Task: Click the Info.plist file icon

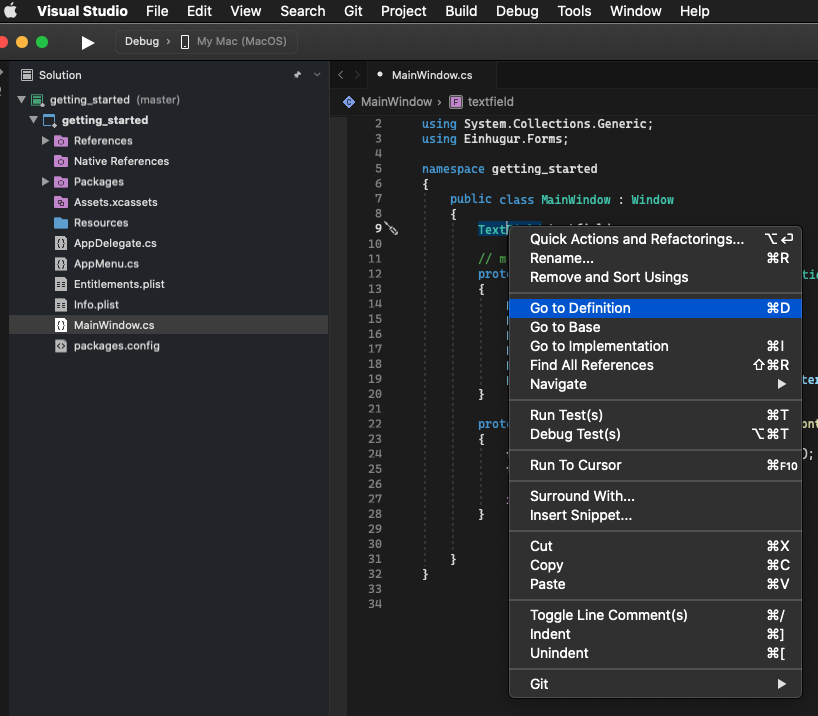Action: coord(61,305)
